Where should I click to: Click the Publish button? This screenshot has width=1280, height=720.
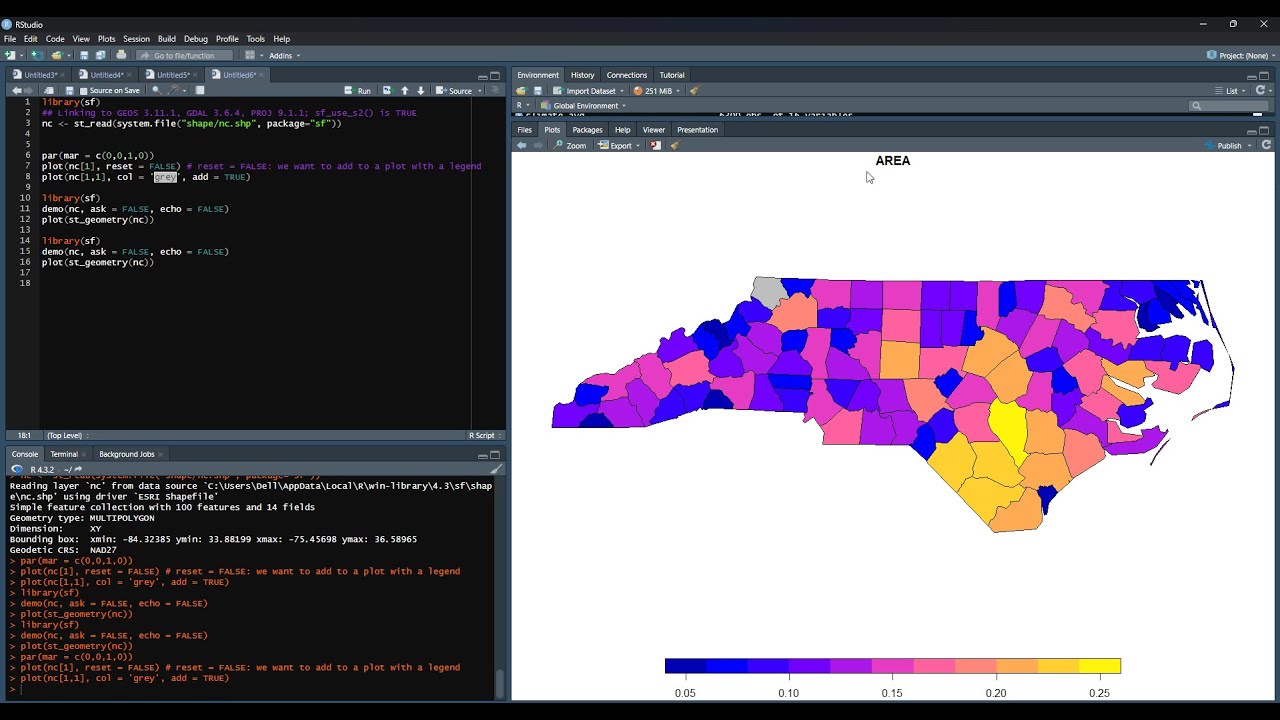pos(1224,145)
